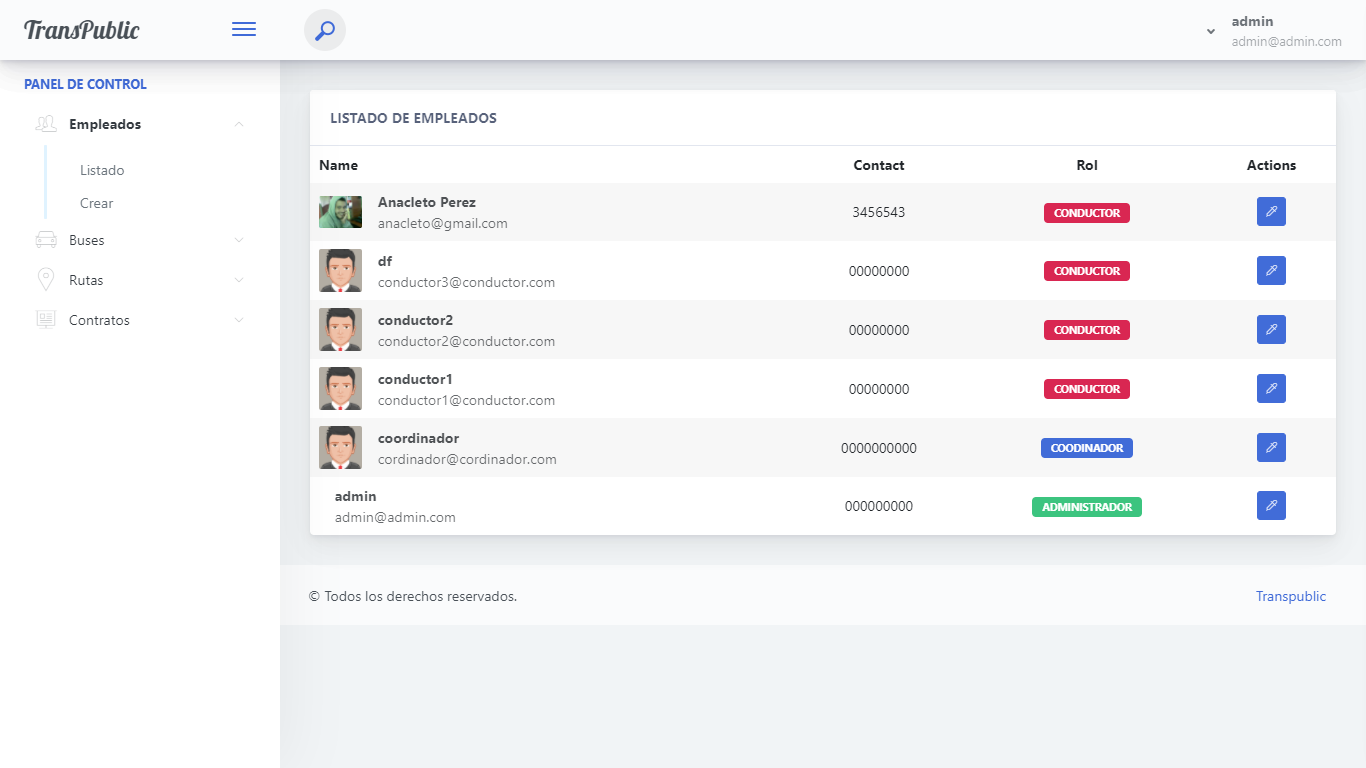Image resolution: width=1366 pixels, height=768 pixels.
Task: Collapse the Empleados menu chevron
Action: 238,125
